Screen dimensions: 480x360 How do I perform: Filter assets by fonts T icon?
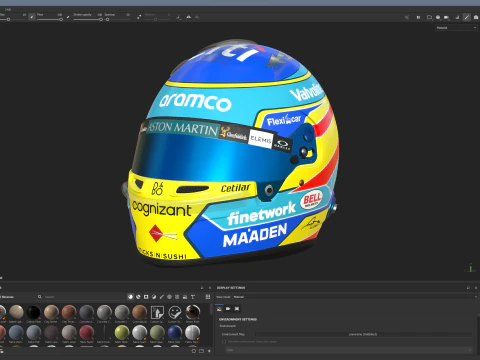[x=193, y=297]
